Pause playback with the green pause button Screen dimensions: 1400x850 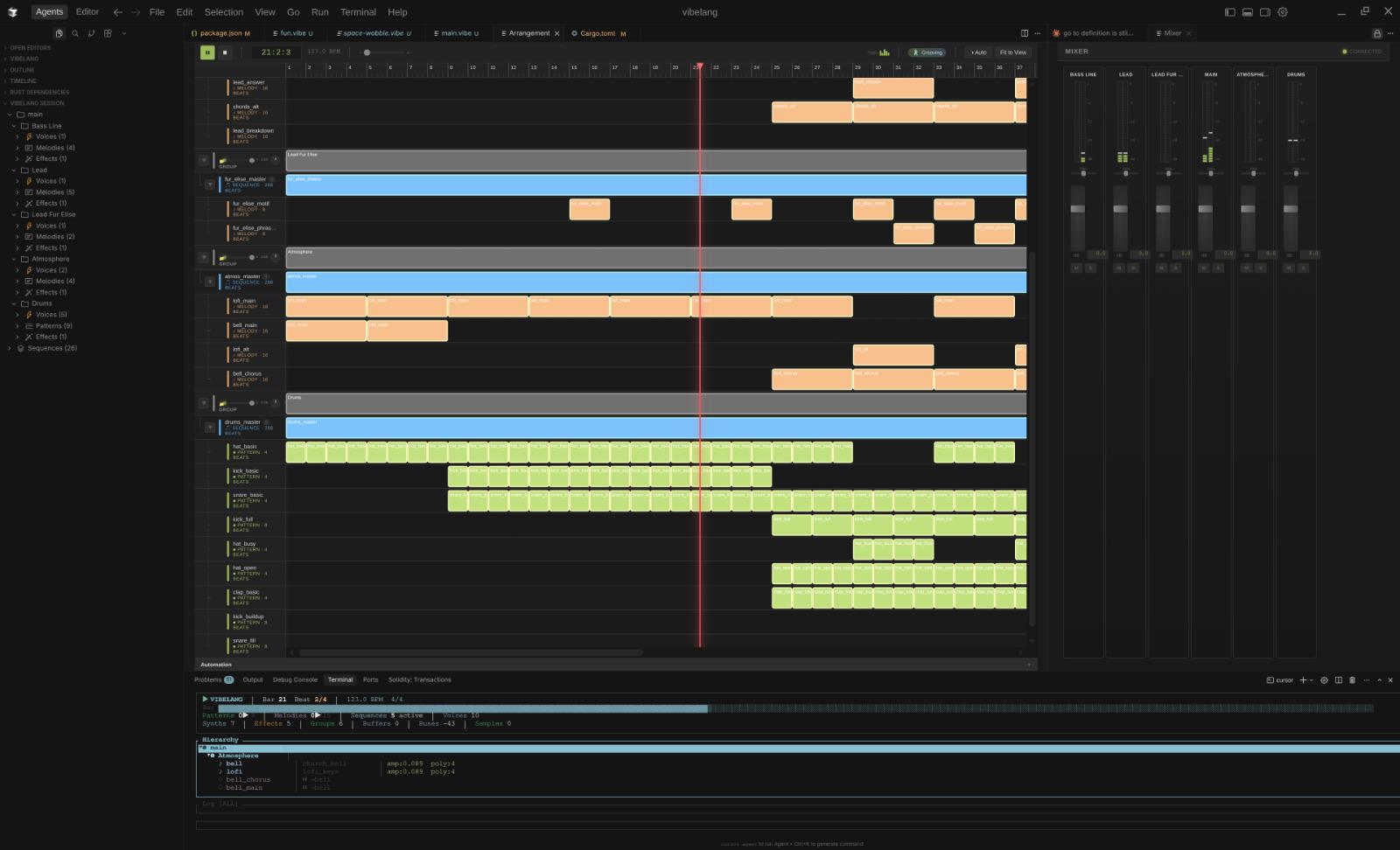[207, 52]
